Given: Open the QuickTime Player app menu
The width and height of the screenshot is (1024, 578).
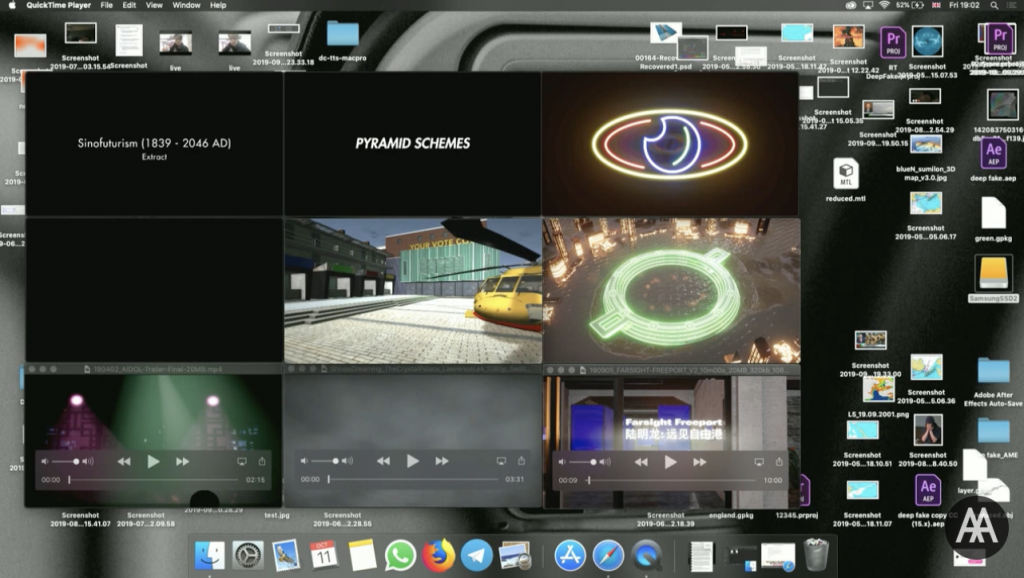Looking at the screenshot, I should coord(58,5).
